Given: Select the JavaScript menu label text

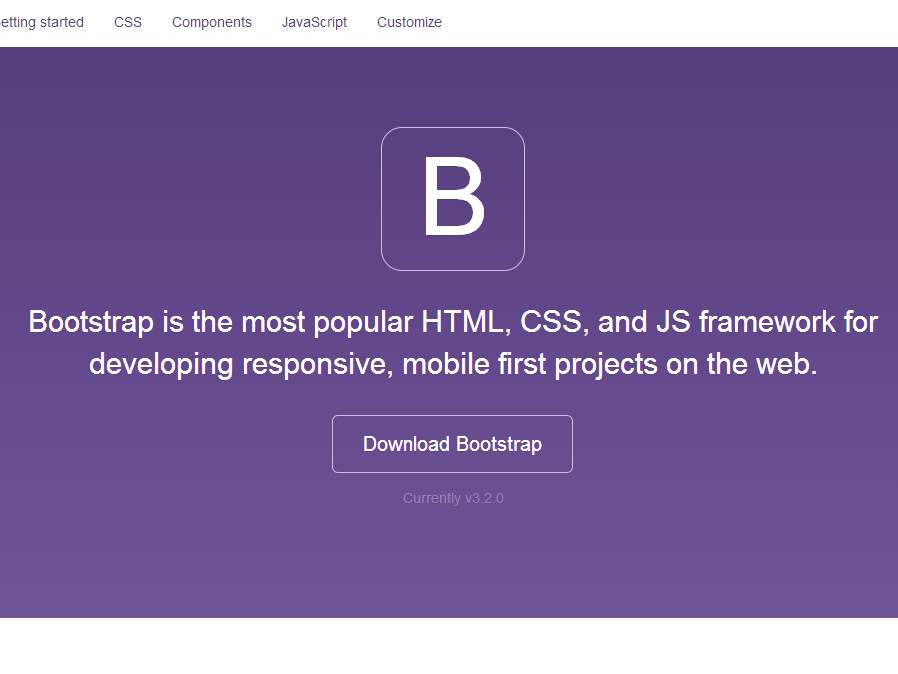Looking at the screenshot, I should click(314, 21).
